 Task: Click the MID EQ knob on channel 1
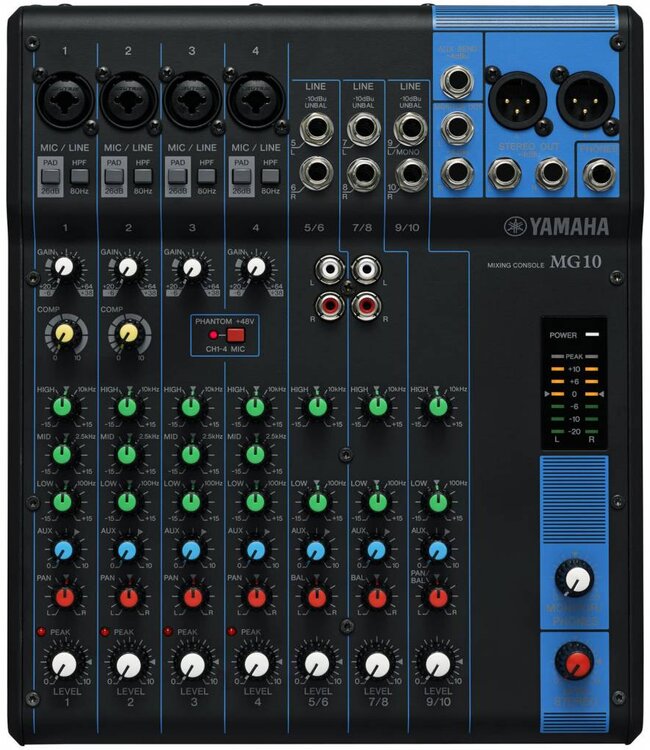coord(64,453)
